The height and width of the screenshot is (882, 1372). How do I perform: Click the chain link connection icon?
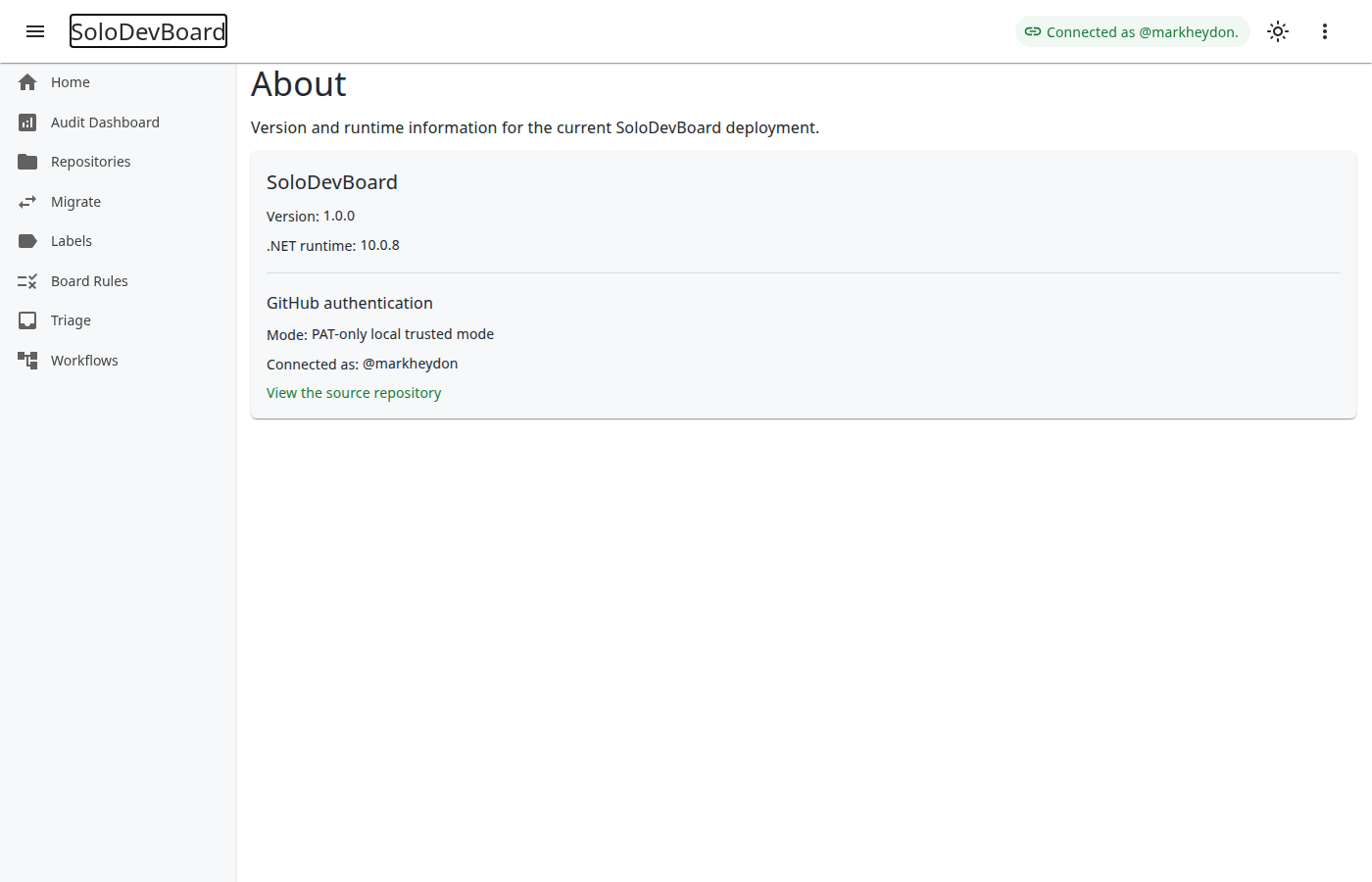[x=1032, y=31]
